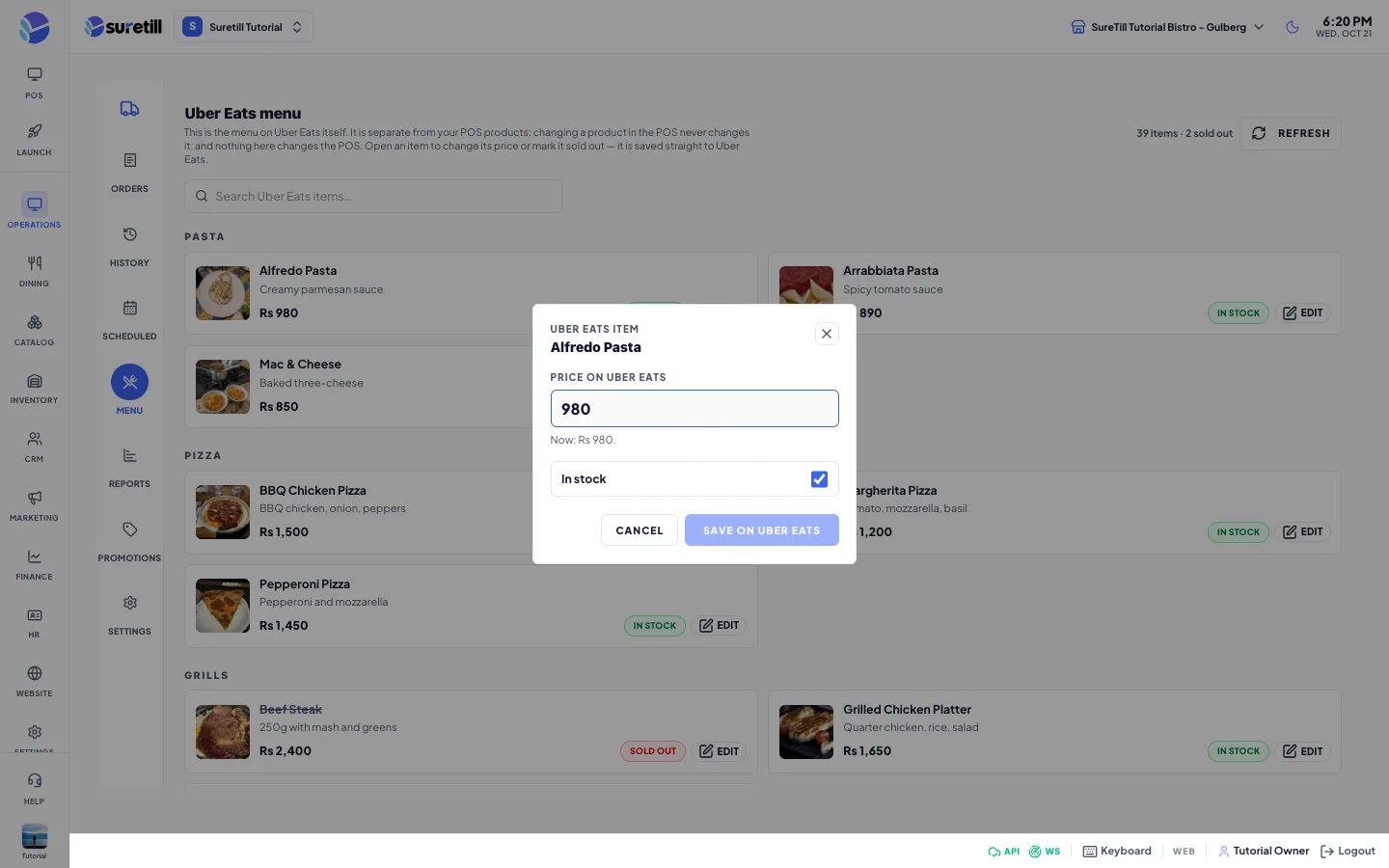Open the Keyboard option in footer
Image resolution: width=1389 pixels, height=868 pixels.
(1117, 851)
